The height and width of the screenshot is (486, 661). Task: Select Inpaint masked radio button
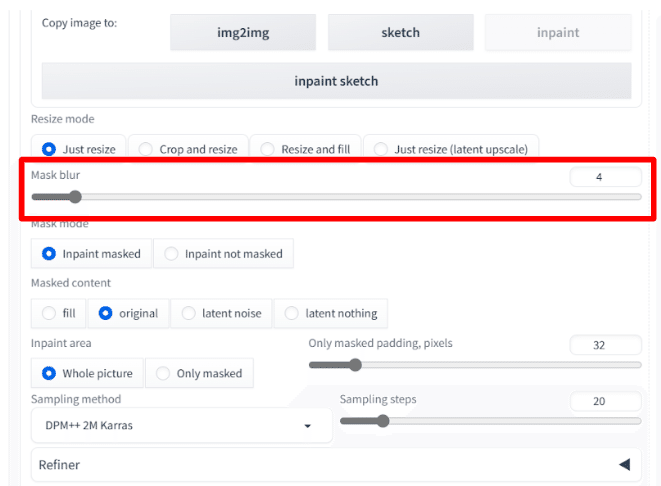[91, 254]
